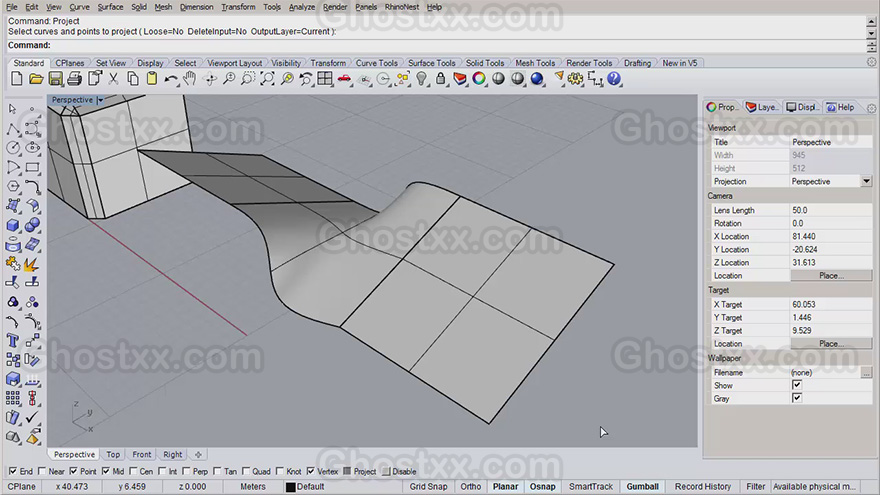Click the light bulb Hide icon
Screen dimensions: 880x495
click(421, 79)
